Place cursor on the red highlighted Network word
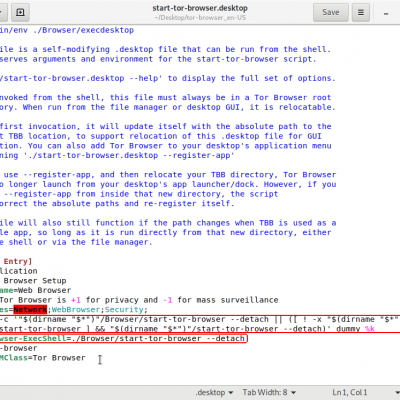Image resolution: width=400 pixels, height=400 pixels. click(x=30, y=310)
